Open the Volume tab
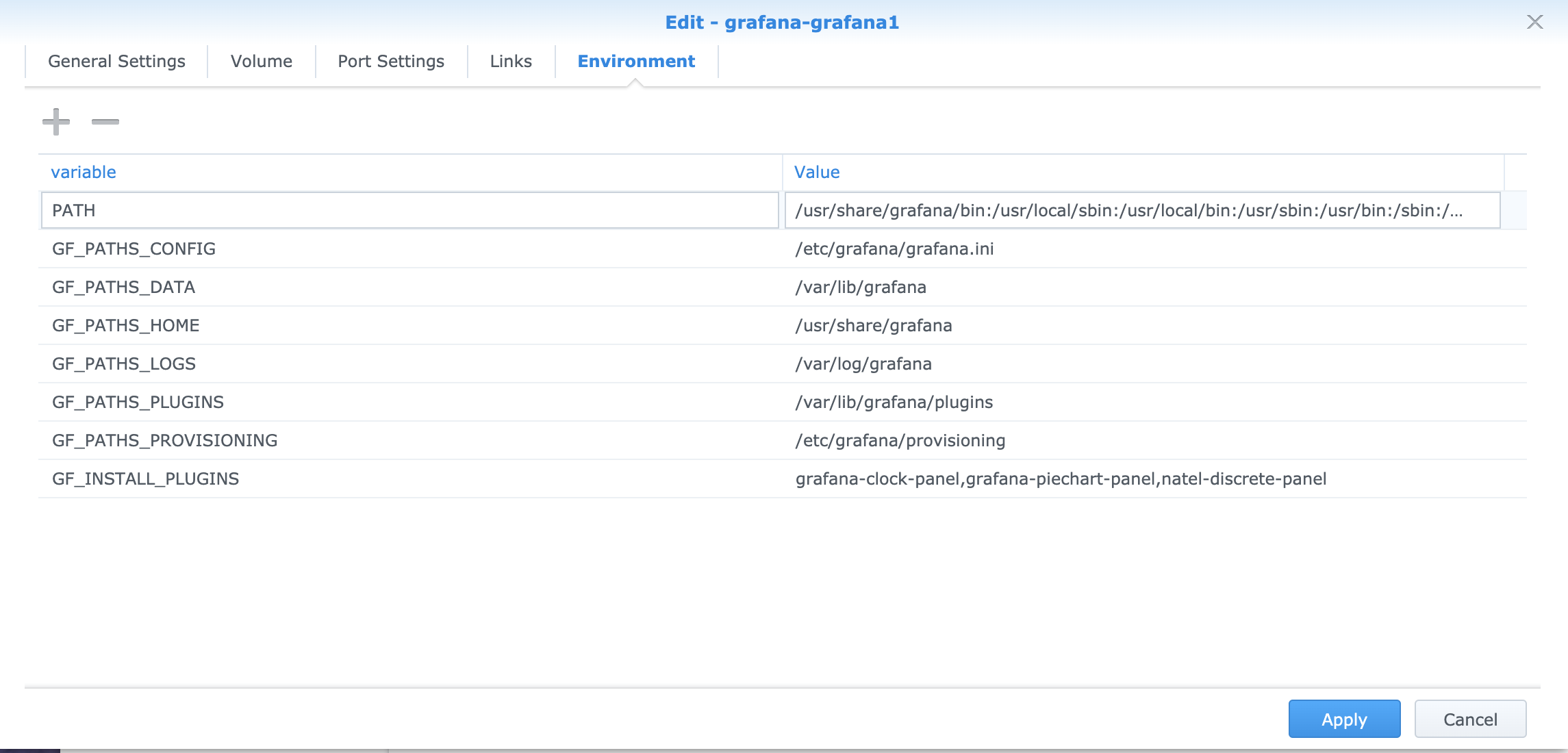 pos(261,61)
